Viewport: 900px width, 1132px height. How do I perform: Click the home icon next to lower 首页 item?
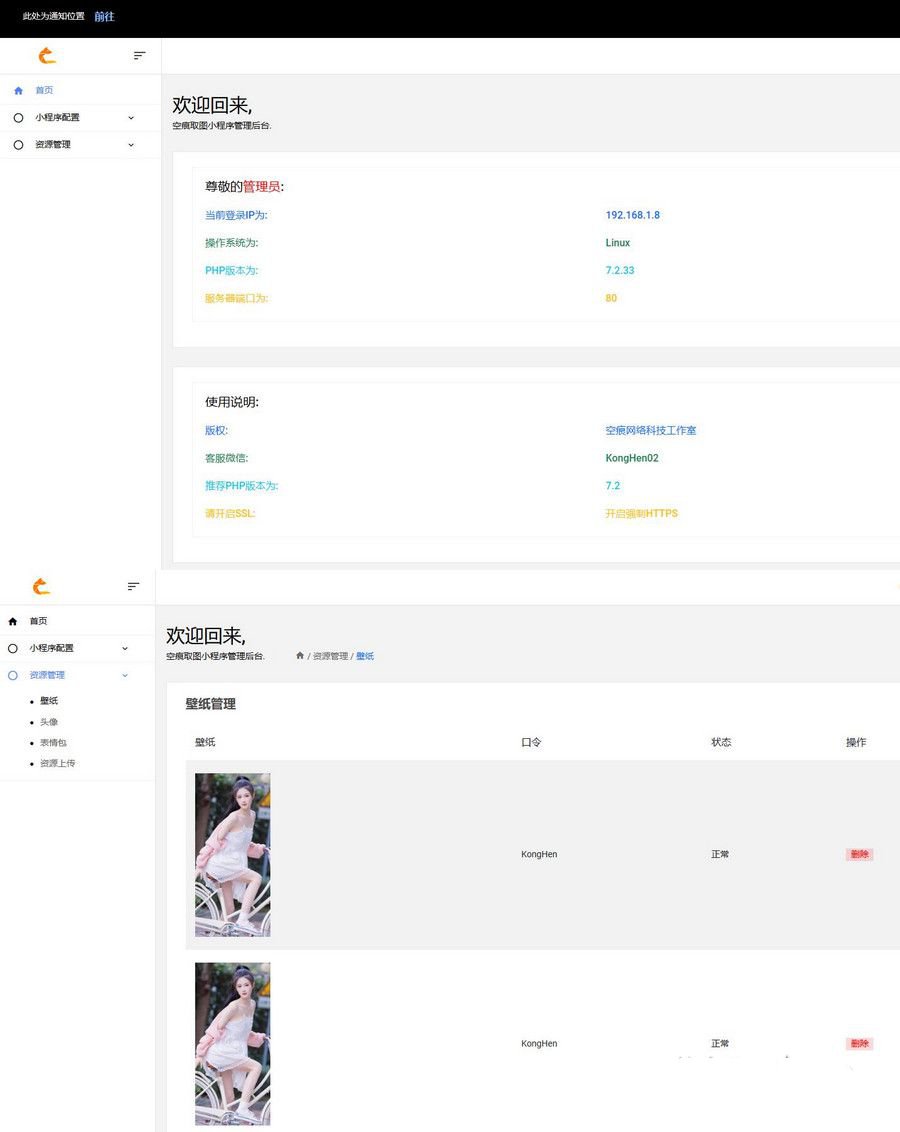click(x=12, y=620)
